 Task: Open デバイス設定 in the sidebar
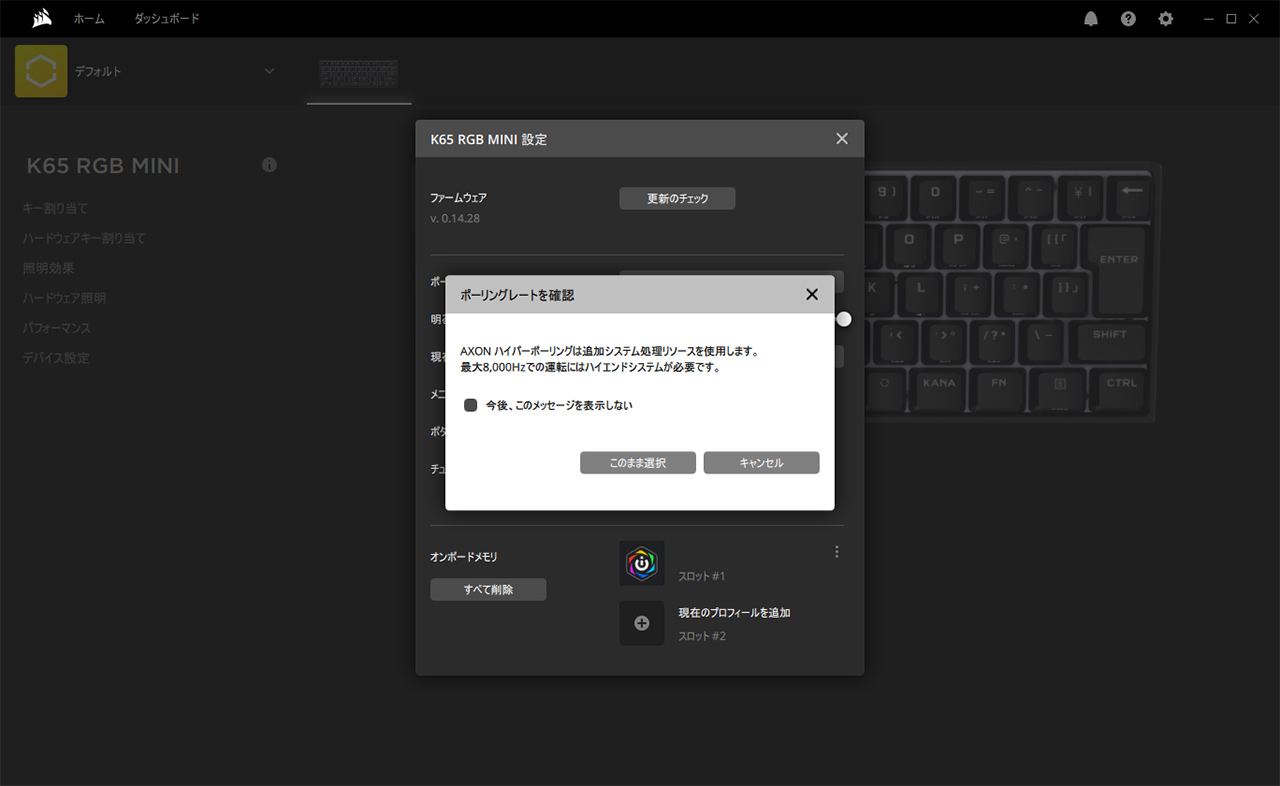(56, 358)
